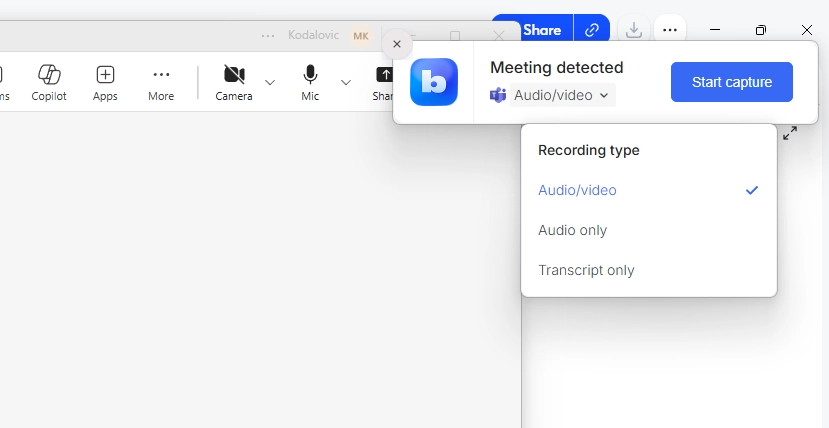This screenshot has width=829, height=428.
Task: Open Apps in the Teams toolbar
Action: point(105,82)
